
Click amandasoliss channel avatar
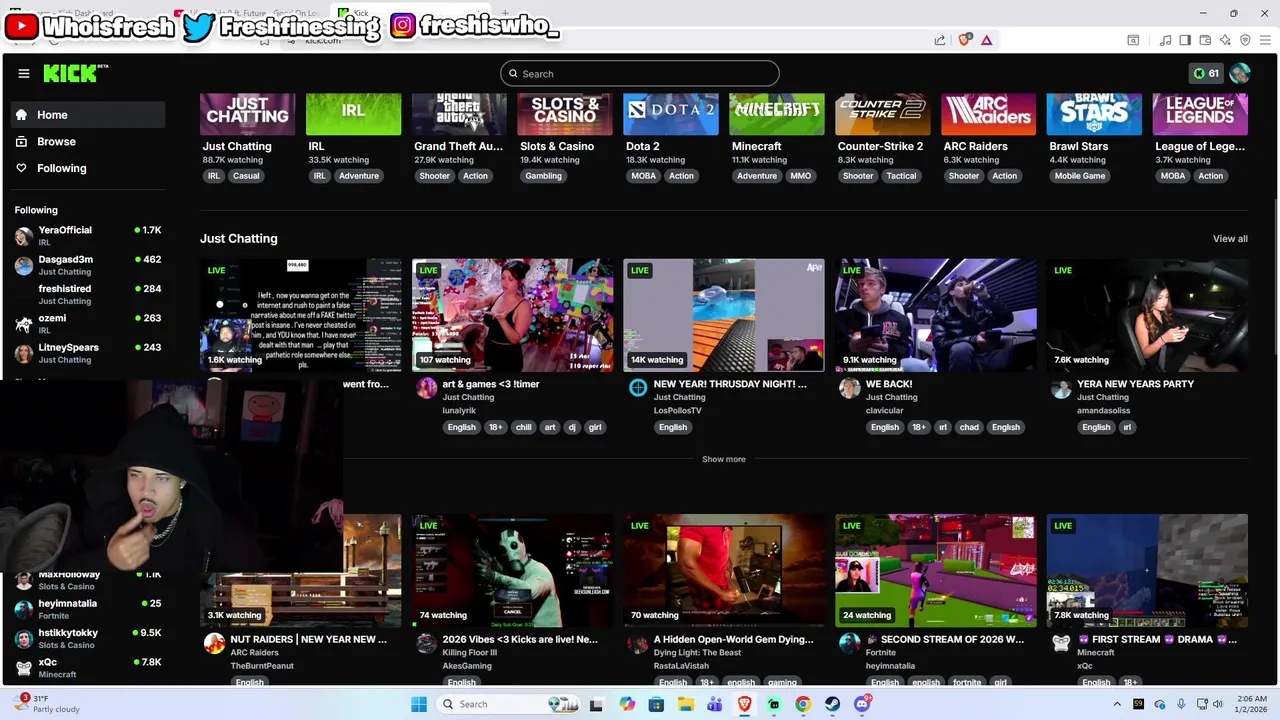point(1061,388)
